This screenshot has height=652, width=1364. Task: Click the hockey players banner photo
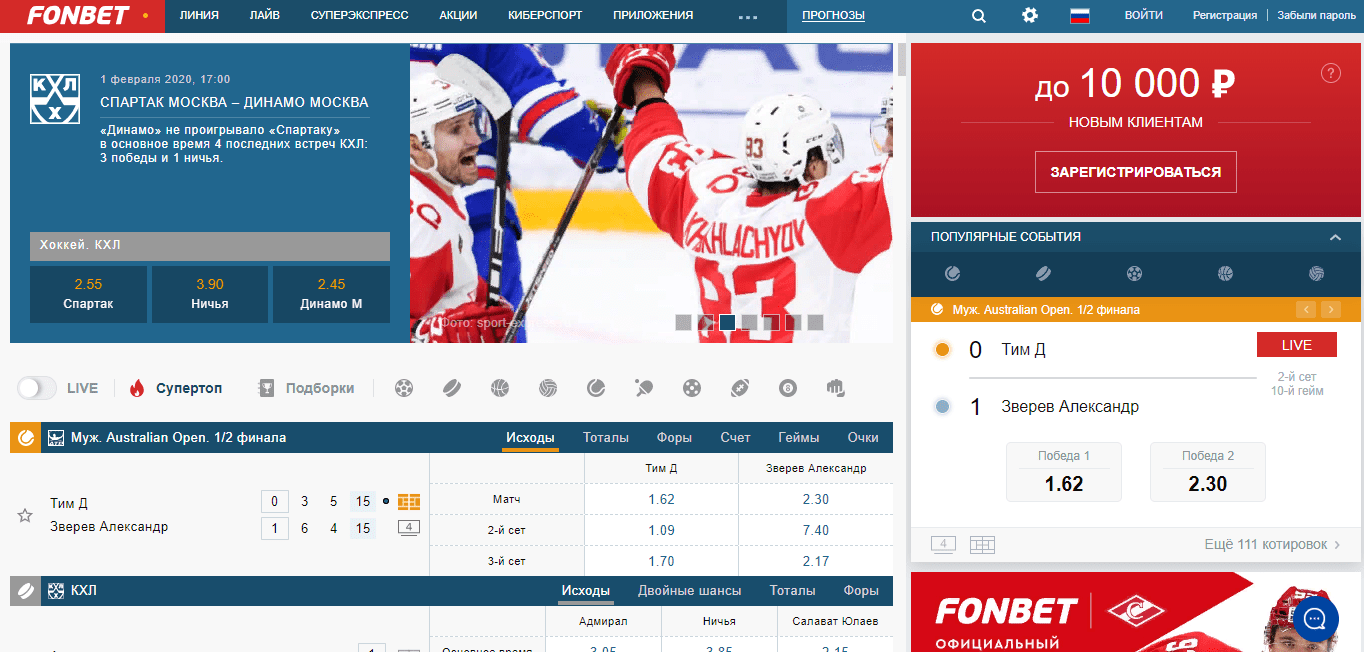tap(651, 193)
